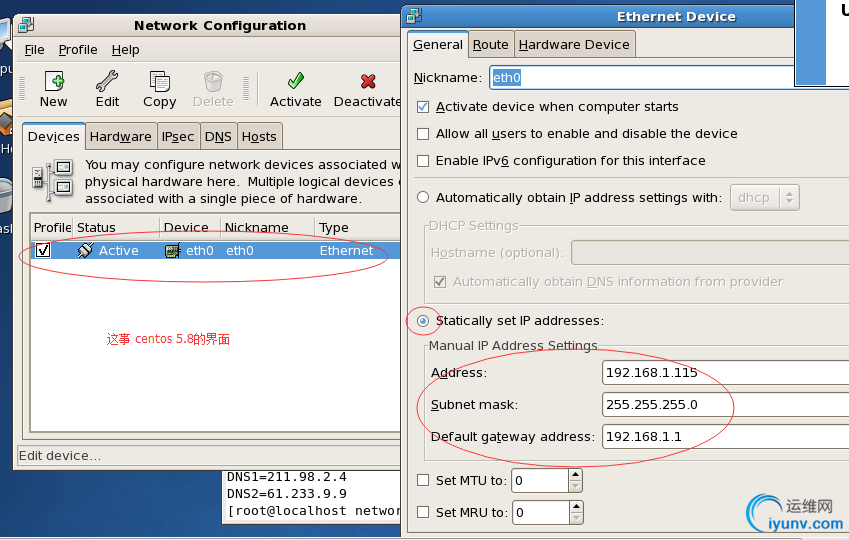The image size is (849, 540).
Task: Open the Route tab
Action: [491, 44]
